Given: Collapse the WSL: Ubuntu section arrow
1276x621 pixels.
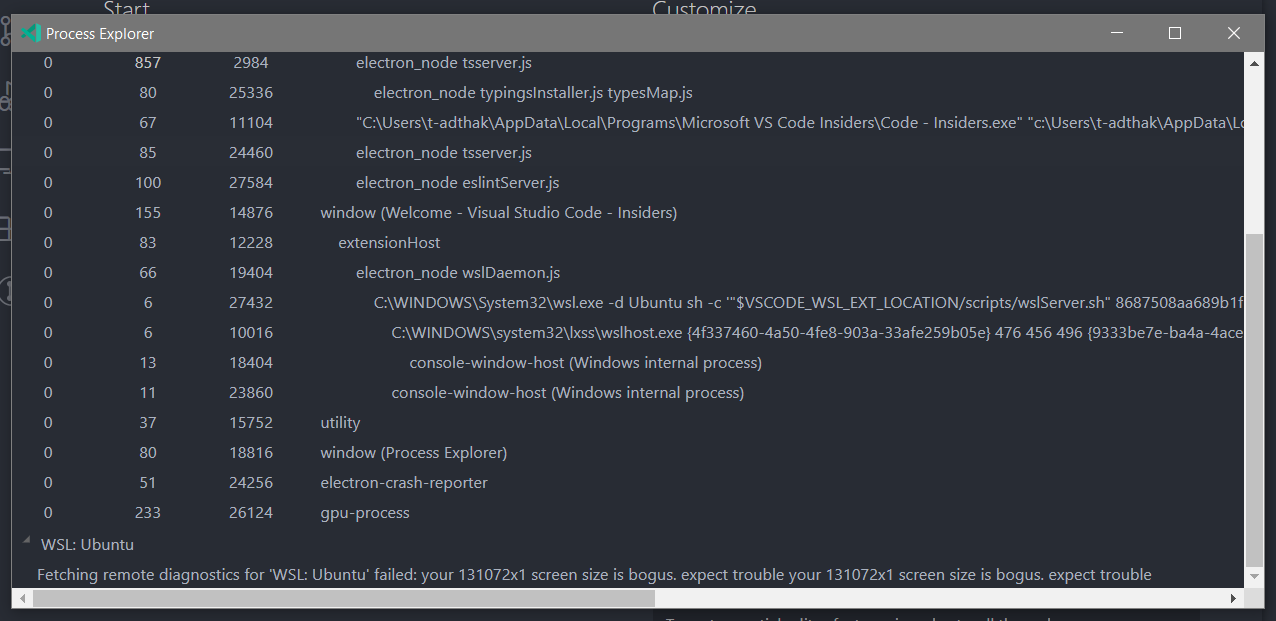Looking at the screenshot, I should point(25,541).
